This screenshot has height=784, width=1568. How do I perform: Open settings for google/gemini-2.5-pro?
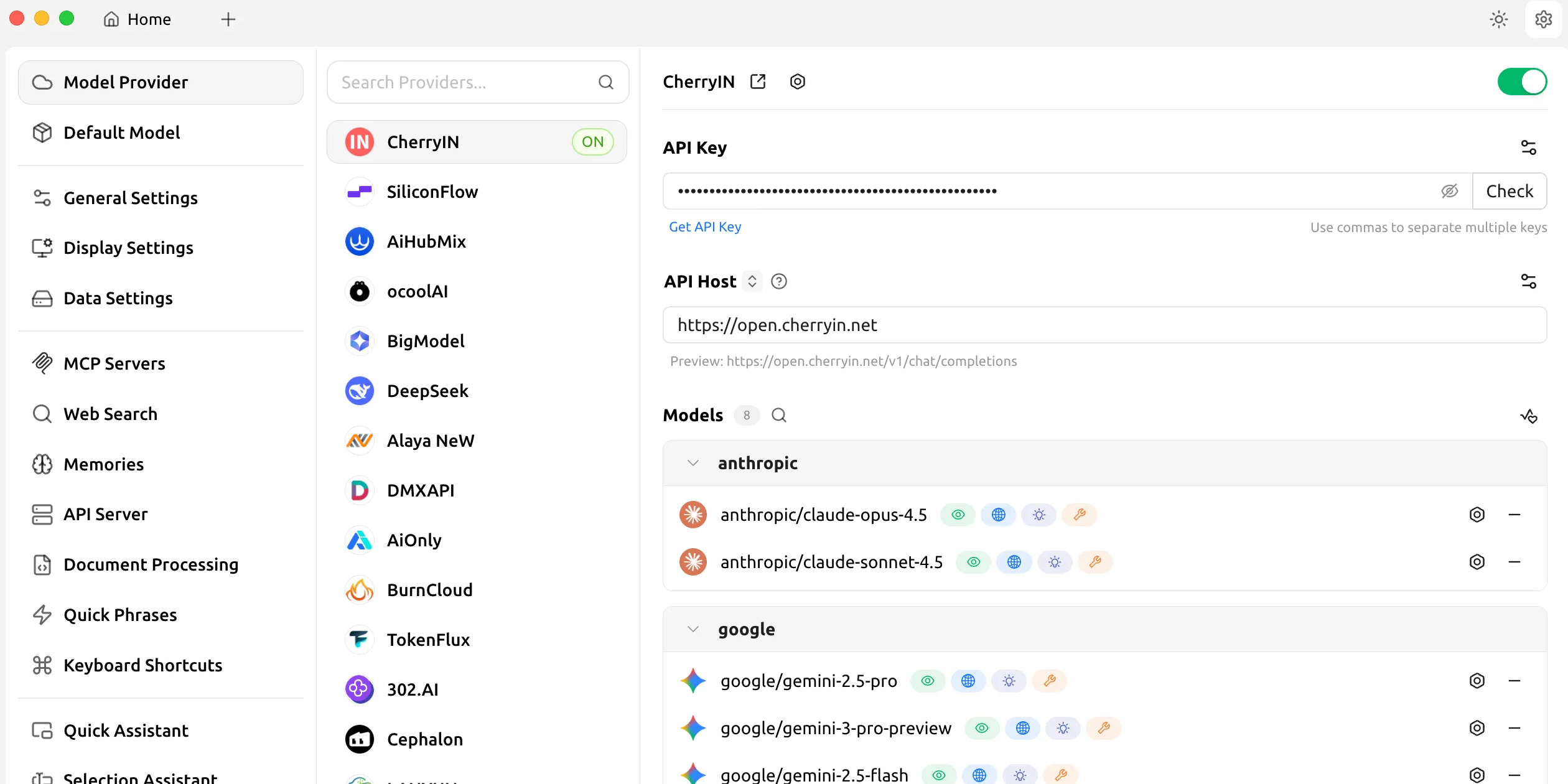point(1477,681)
